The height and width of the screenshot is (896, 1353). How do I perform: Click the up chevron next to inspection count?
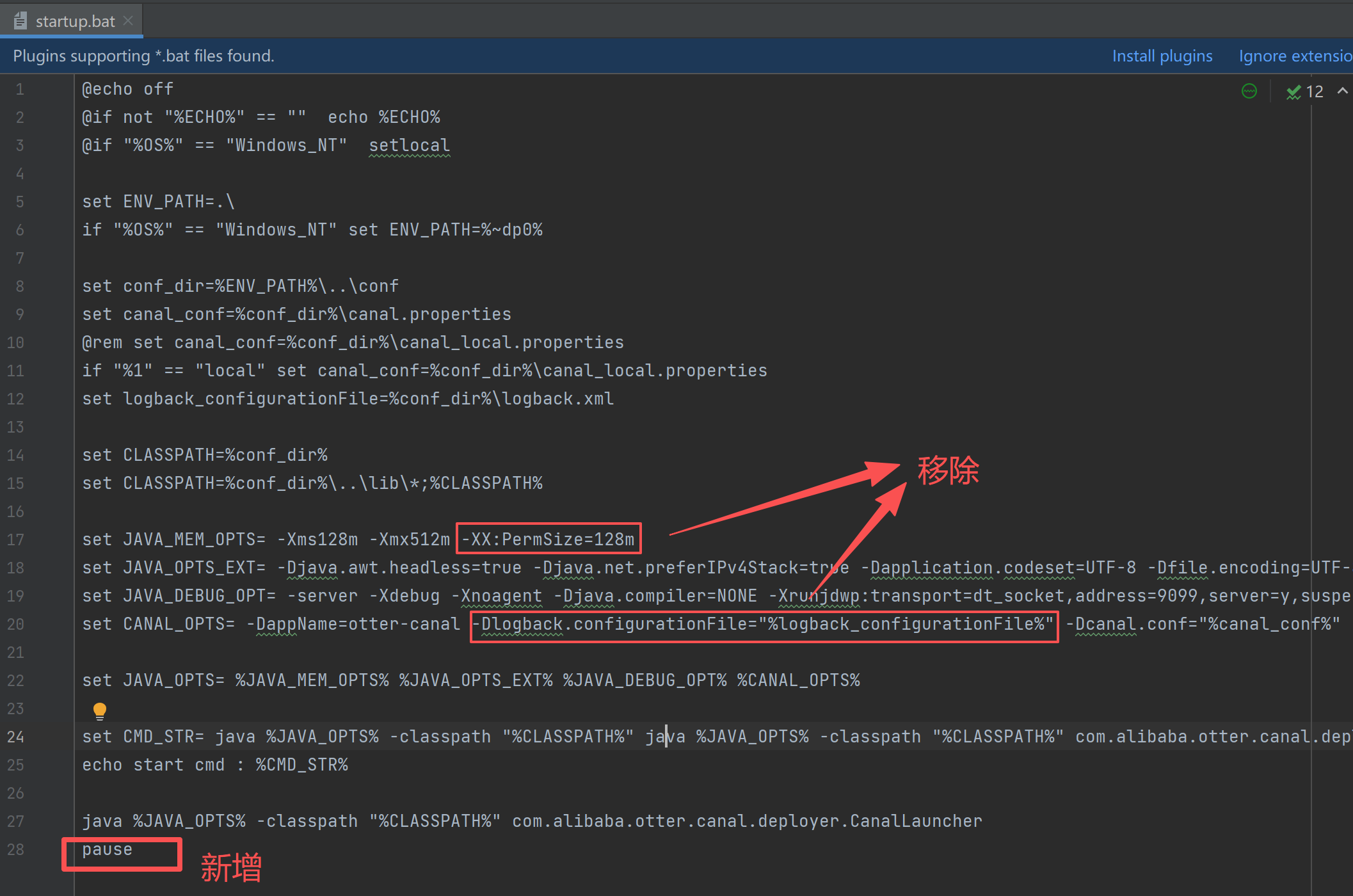pyautogui.click(x=1342, y=92)
